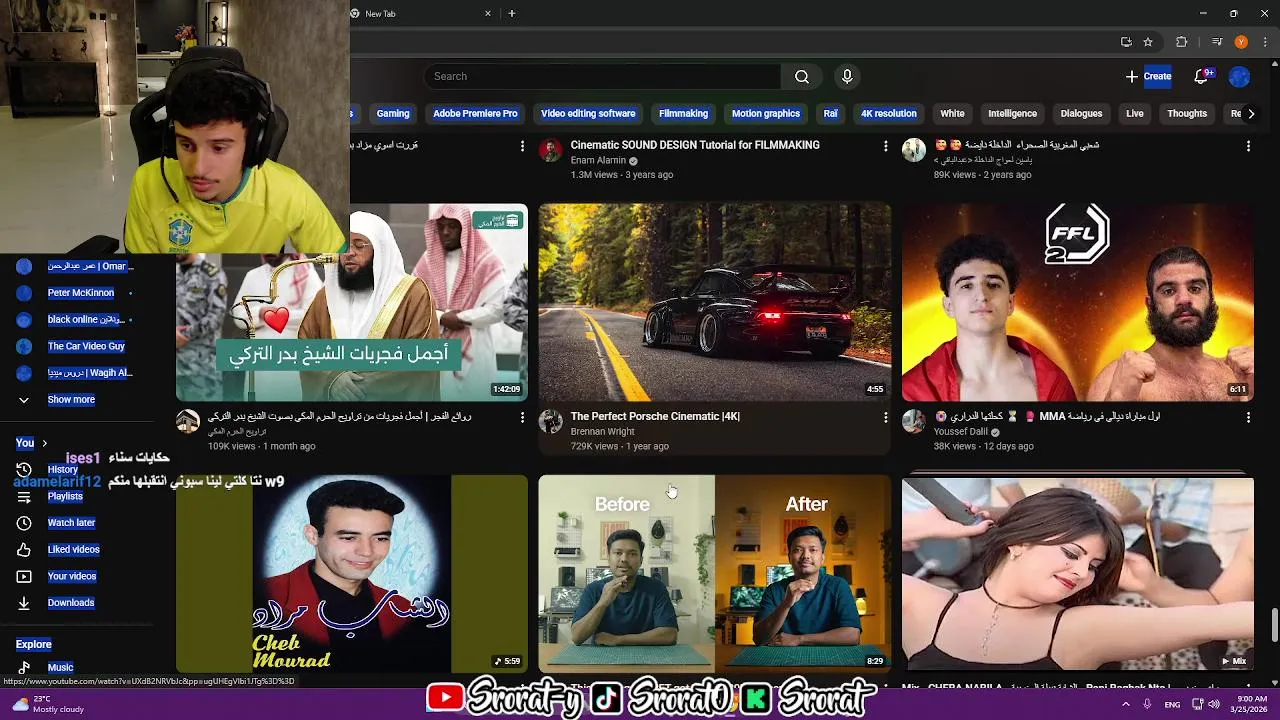Select the Thoughts filter chip
1280x720 pixels.
coord(1187,114)
